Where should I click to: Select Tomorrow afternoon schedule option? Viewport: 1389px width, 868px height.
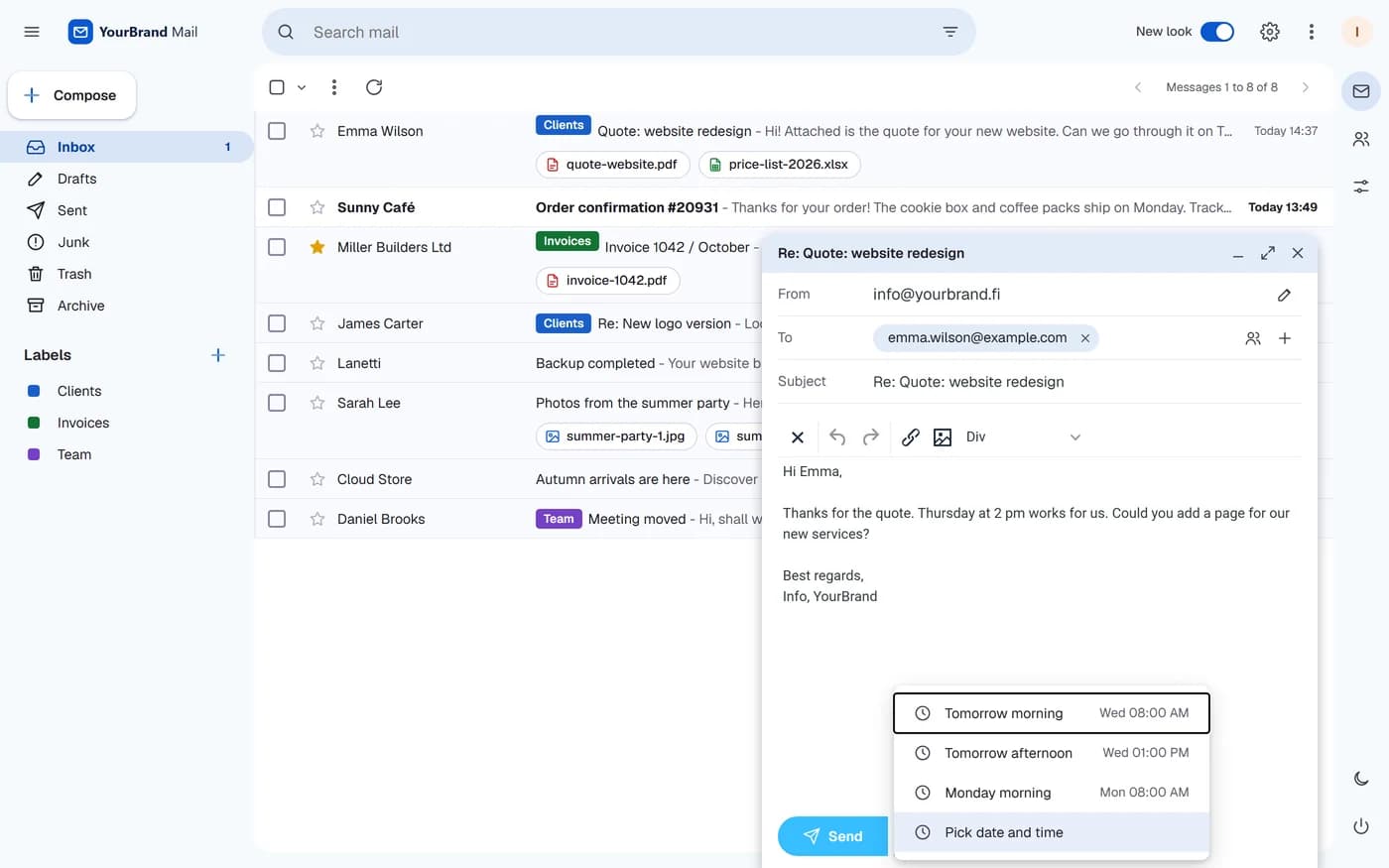[x=1052, y=753]
